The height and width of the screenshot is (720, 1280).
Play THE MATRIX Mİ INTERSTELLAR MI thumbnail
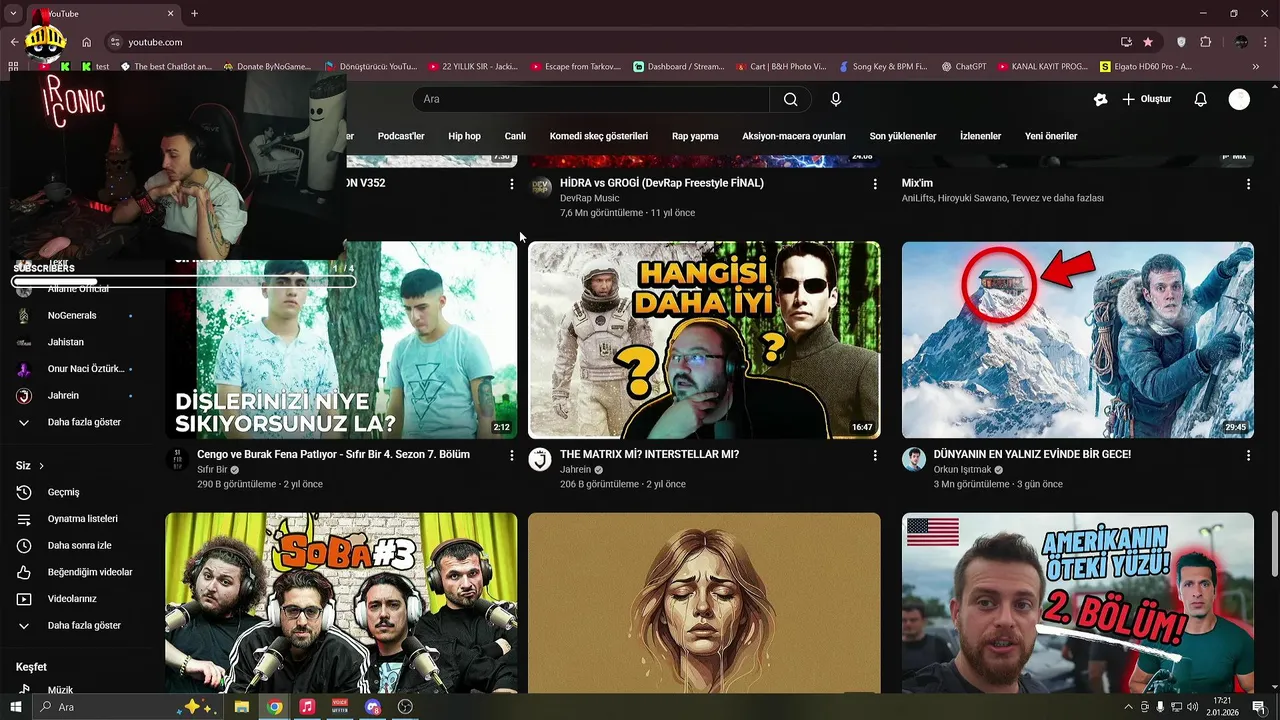(704, 340)
